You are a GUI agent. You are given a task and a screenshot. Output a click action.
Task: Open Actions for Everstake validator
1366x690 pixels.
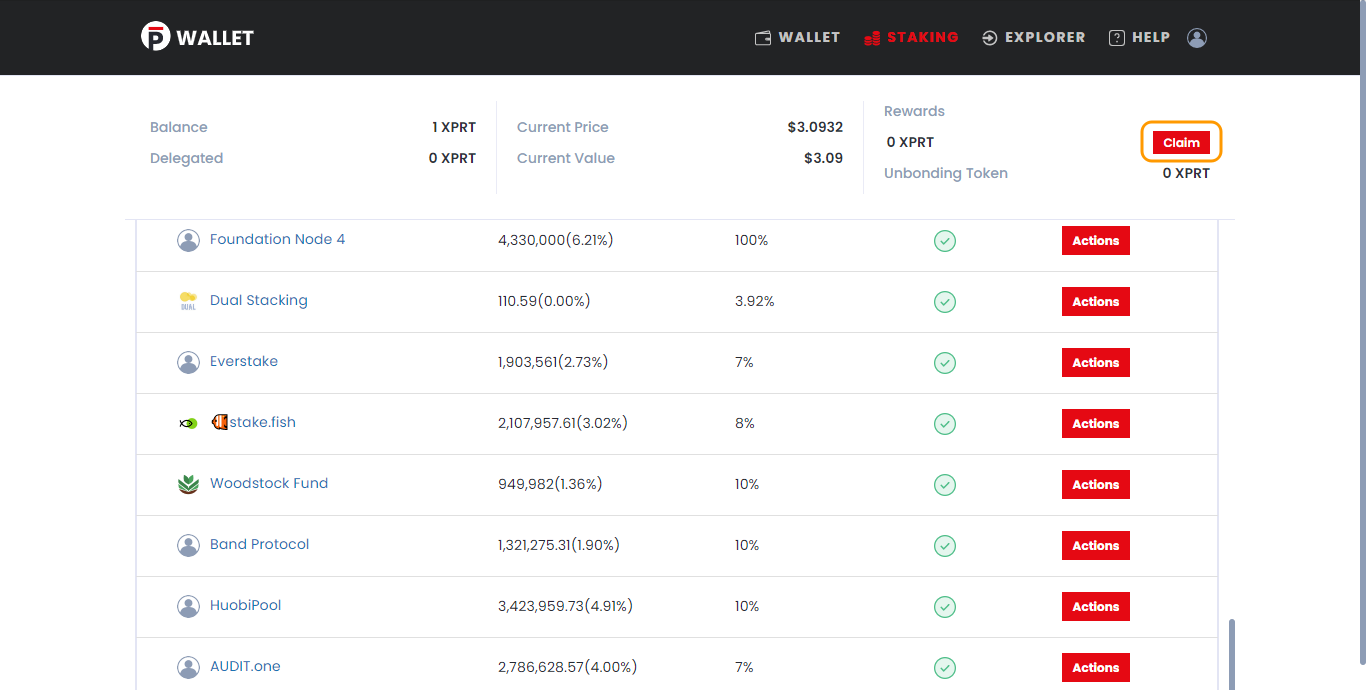pos(1096,363)
